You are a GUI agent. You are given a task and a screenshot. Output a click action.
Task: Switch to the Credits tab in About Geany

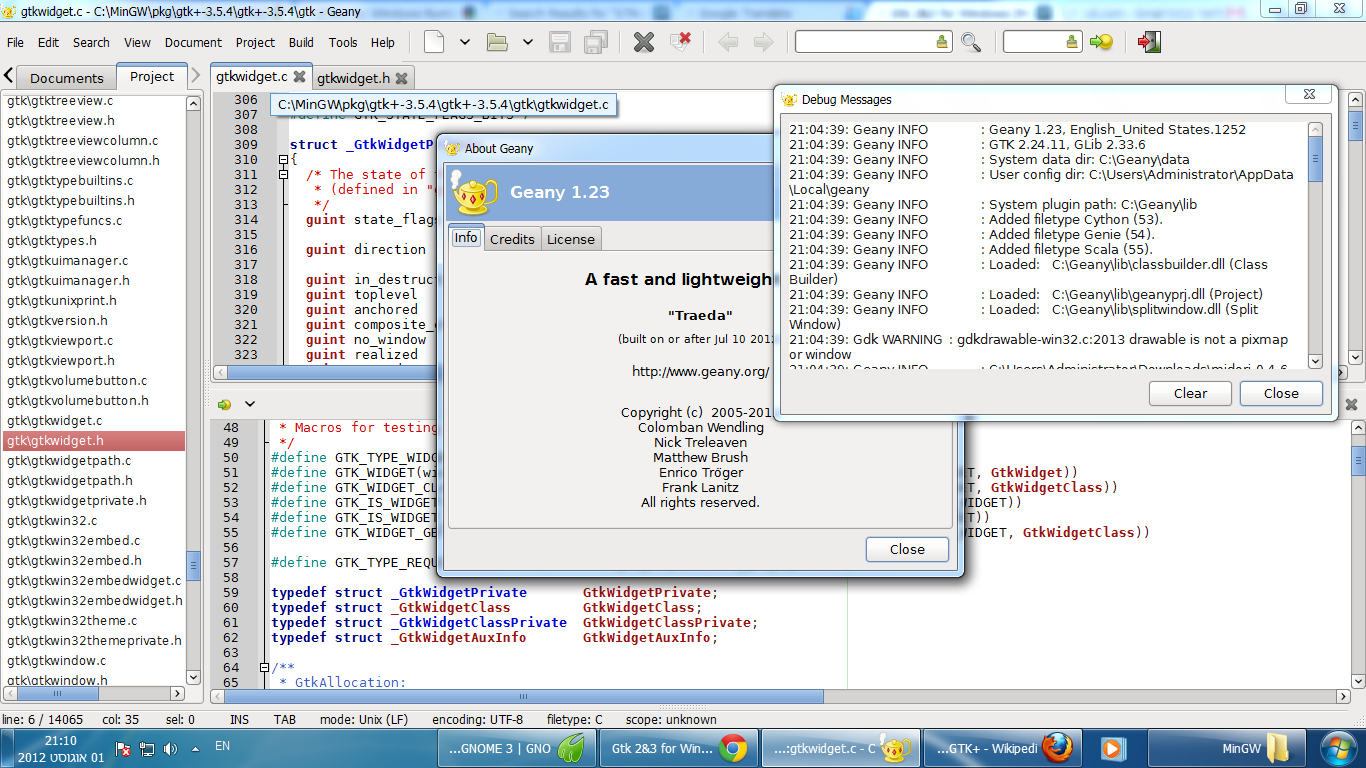point(512,238)
